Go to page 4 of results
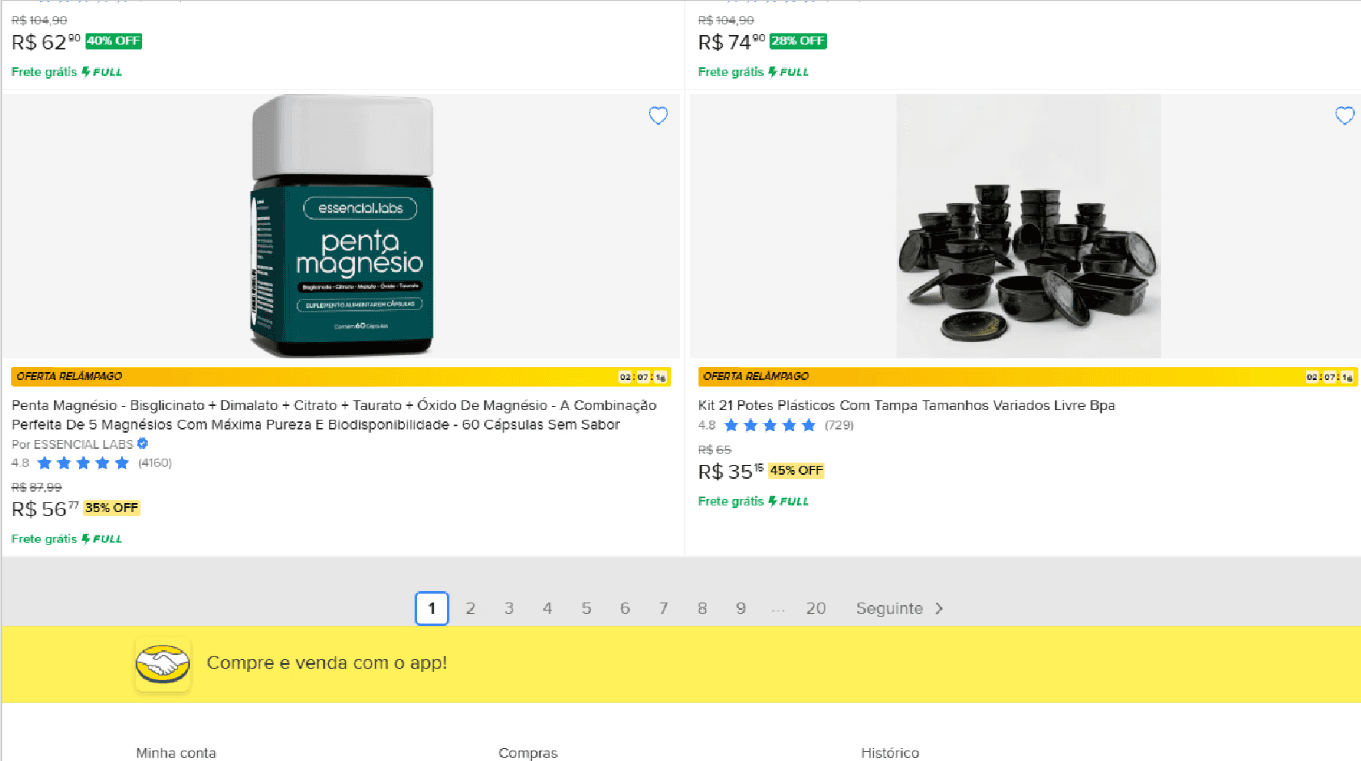Image resolution: width=1361 pixels, height=761 pixels. [x=547, y=608]
